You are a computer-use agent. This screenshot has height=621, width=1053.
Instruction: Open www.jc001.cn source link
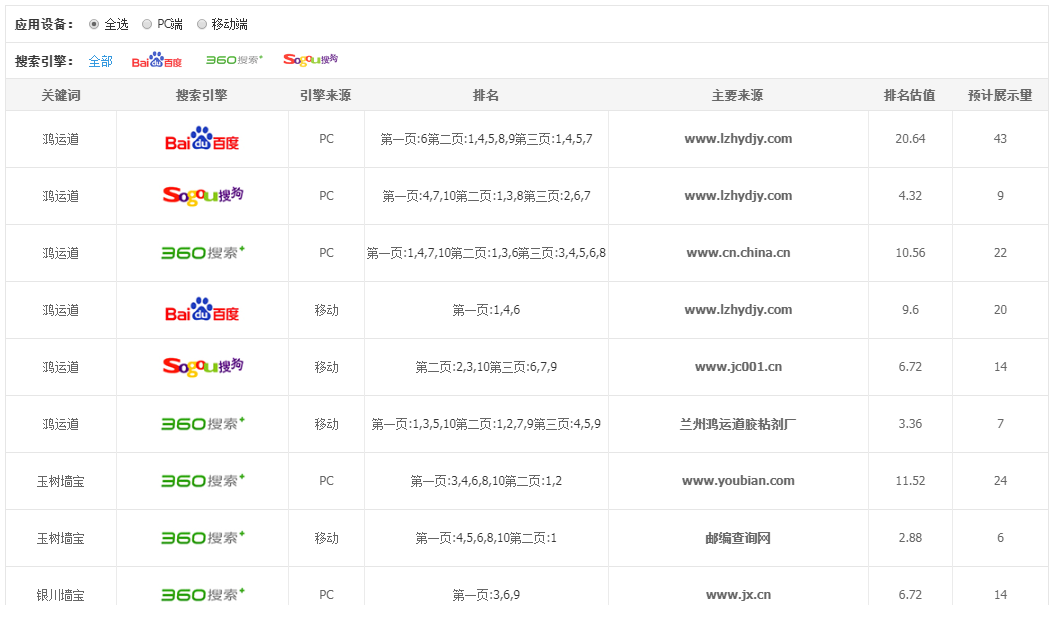(x=738, y=367)
